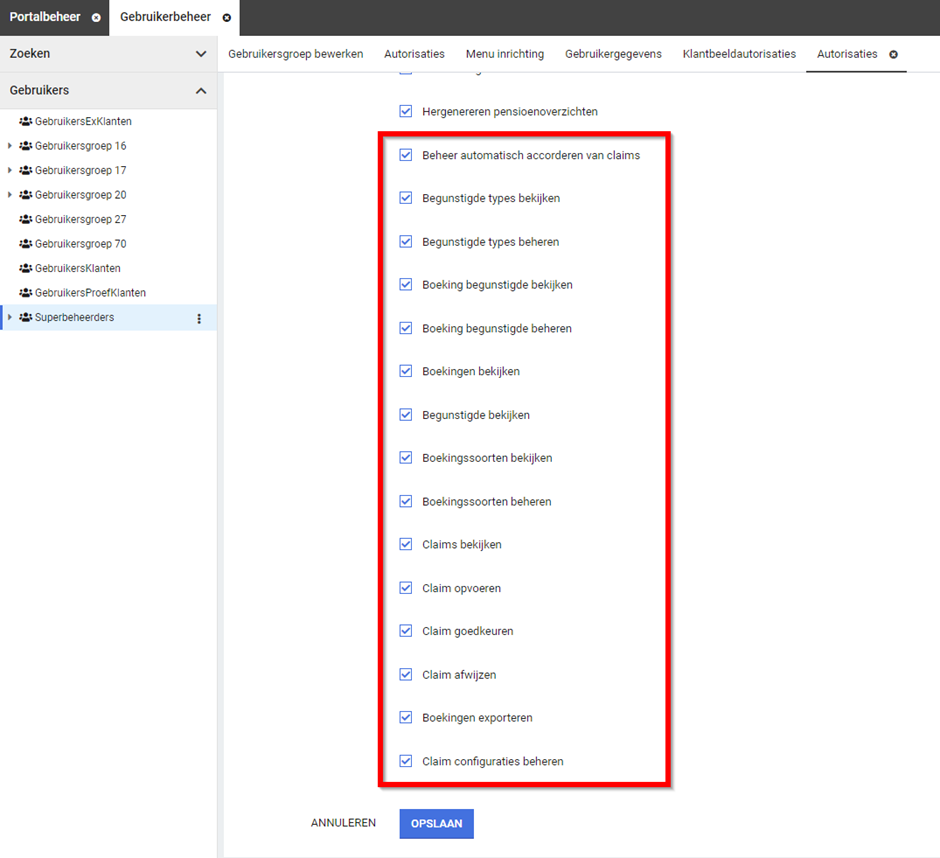Toggle the Claim goedkeuren checkbox
The image size is (940, 858).
point(405,631)
